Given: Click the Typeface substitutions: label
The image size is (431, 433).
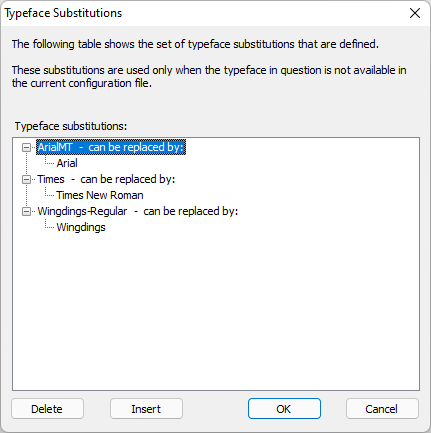Looking at the screenshot, I should click(71, 126).
